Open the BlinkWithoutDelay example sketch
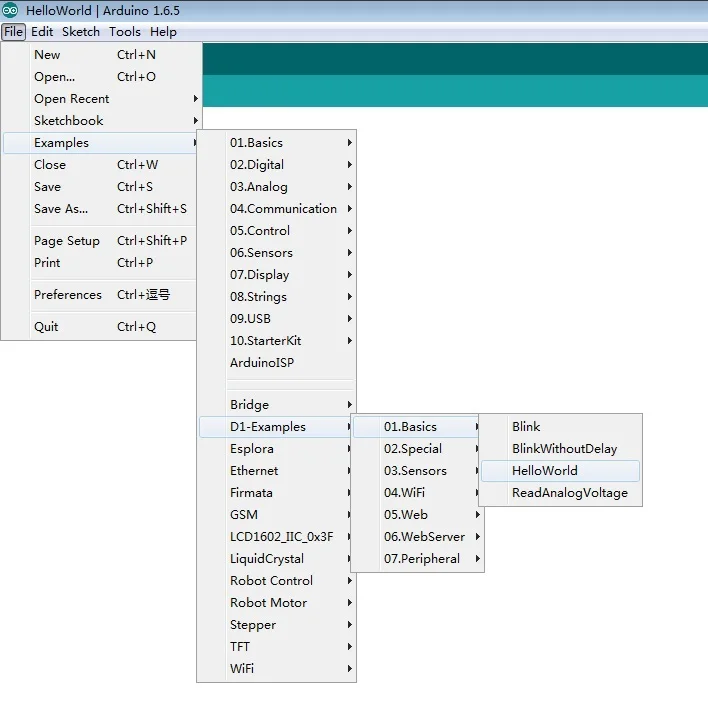 point(561,448)
